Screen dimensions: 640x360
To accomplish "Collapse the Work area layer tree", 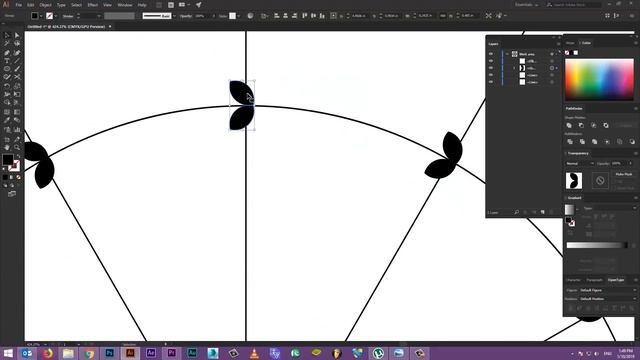I will 507,54.
